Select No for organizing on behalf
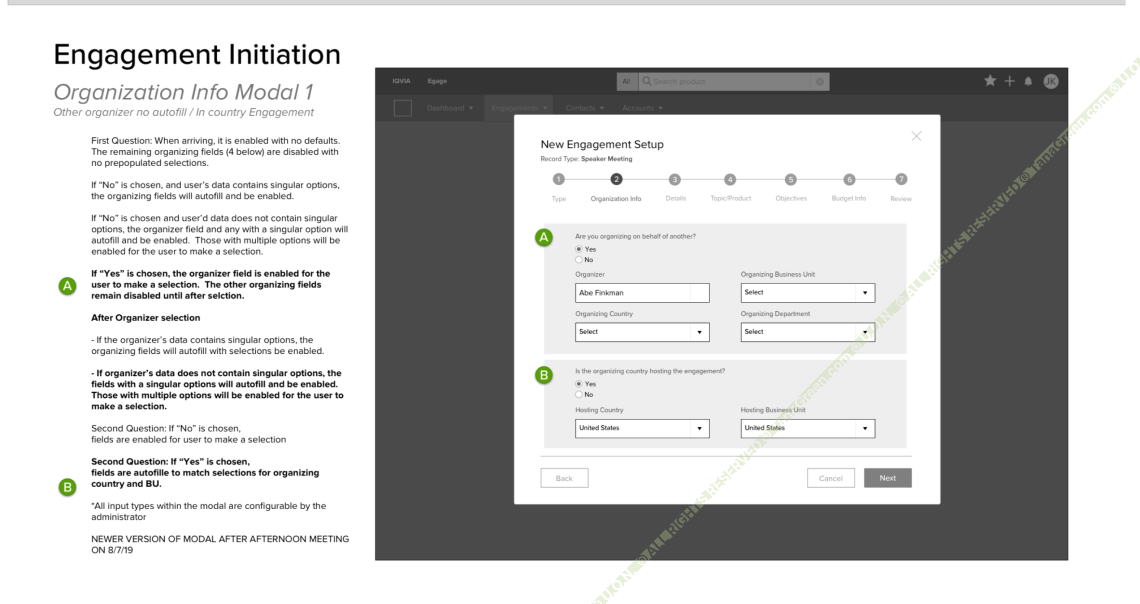Image resolution: width=1140 pixels, height=604 pixels. (x=579, y=259)
